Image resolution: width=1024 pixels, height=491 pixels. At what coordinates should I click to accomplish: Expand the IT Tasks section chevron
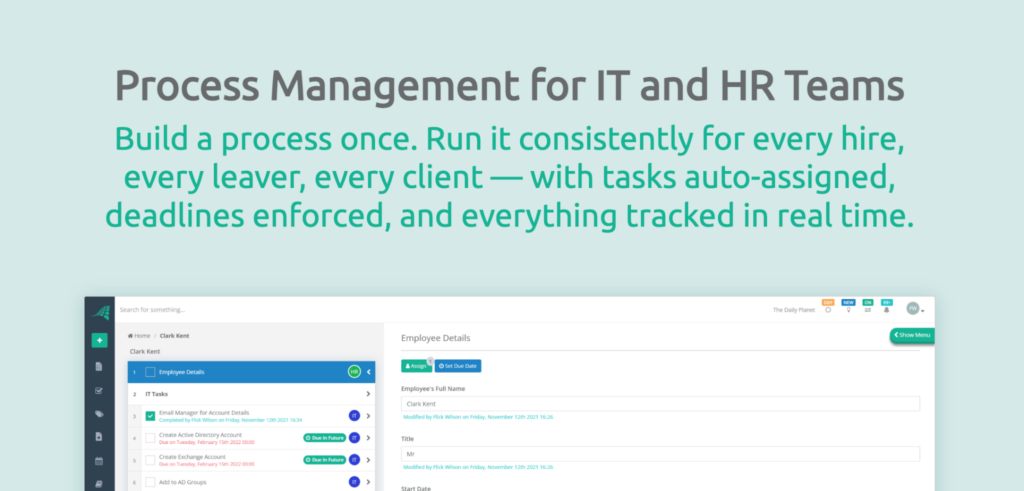(x=368, y=394)
